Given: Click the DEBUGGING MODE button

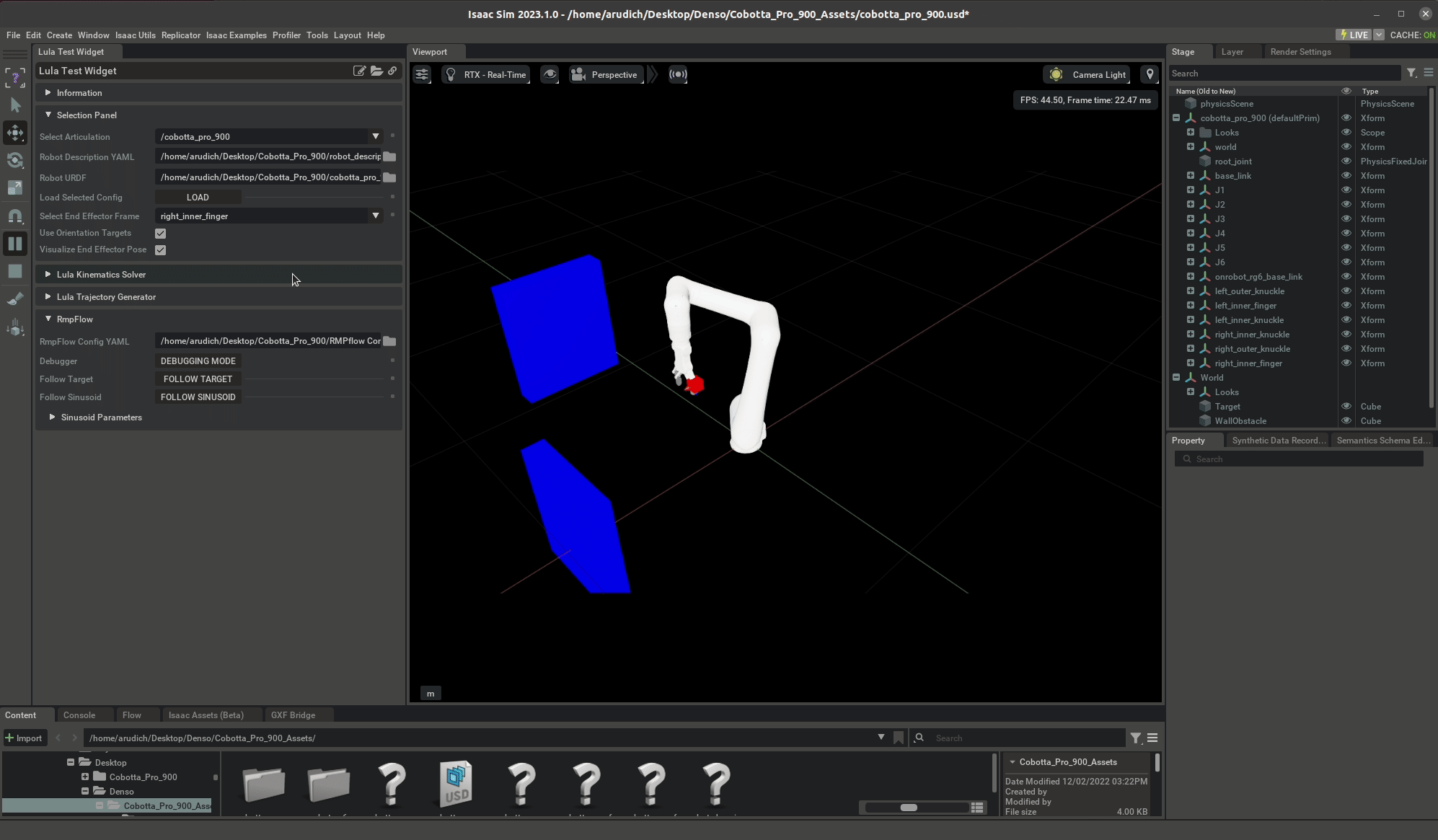Looking at the screenshot, I should (x=198, y=361).
